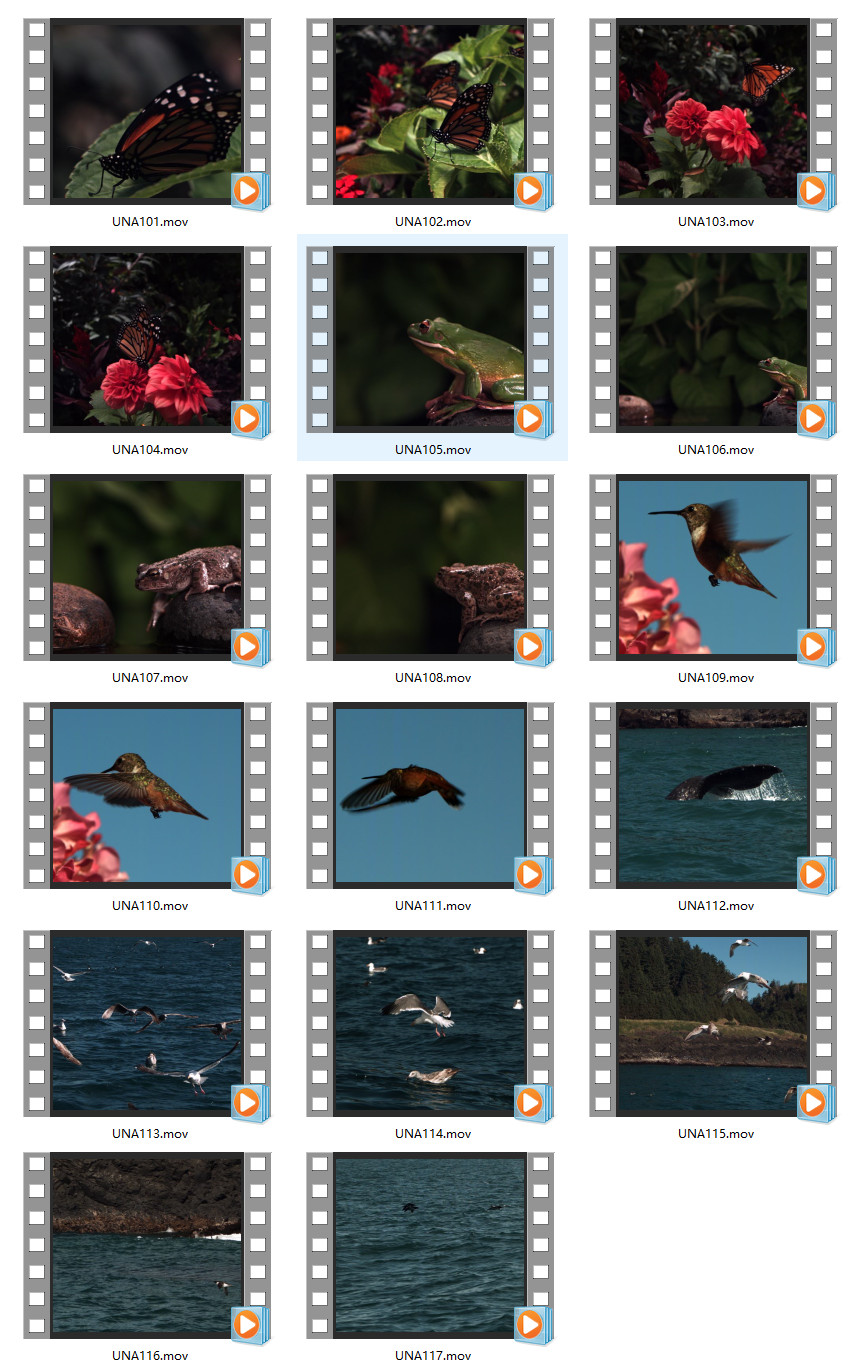Click the file name UNA106.mov

[716, 450]
